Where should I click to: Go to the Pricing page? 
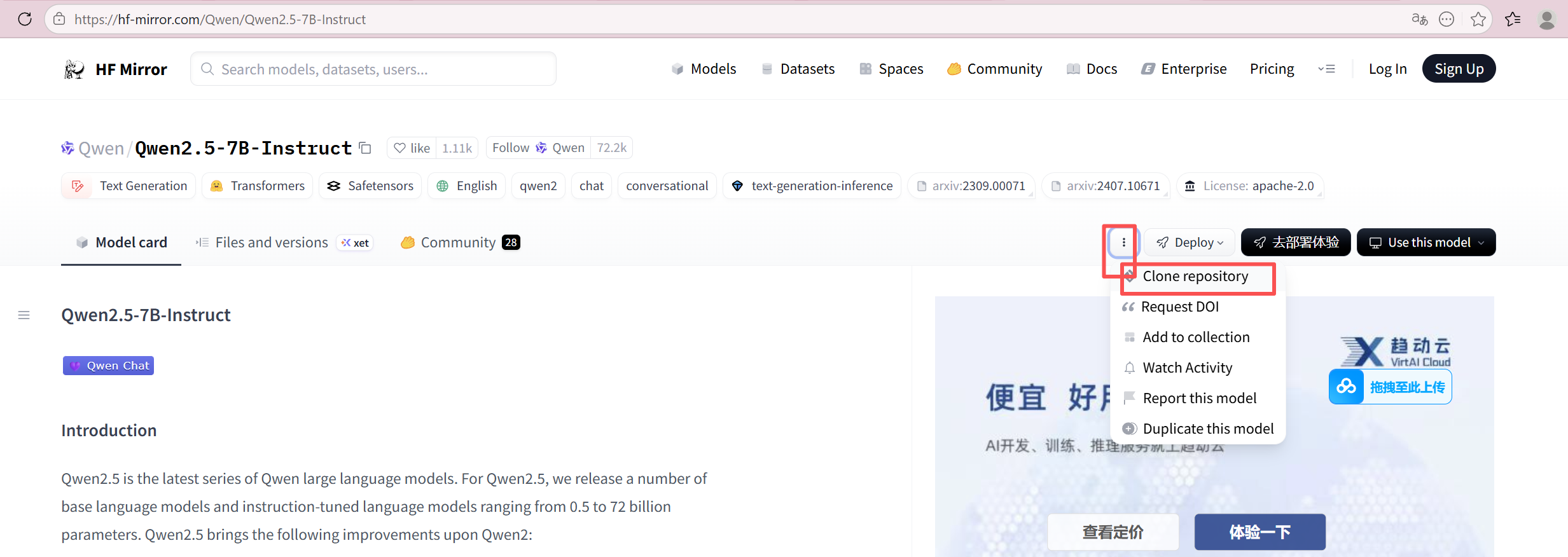pos(1272,69)
